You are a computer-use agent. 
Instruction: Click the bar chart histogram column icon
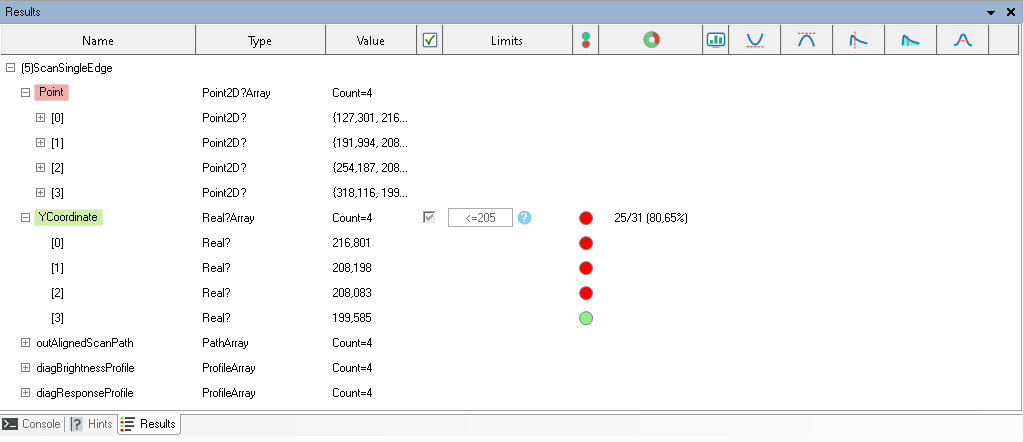click(x=715, y=41)
